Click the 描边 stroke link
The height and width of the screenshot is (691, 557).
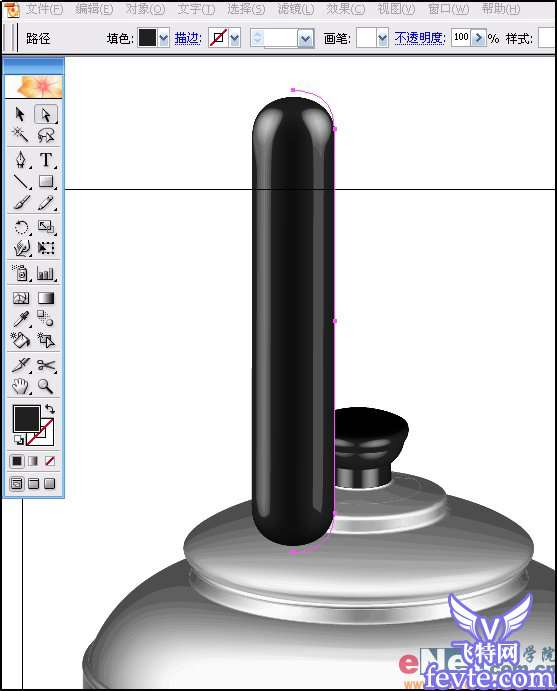(188, 38)
